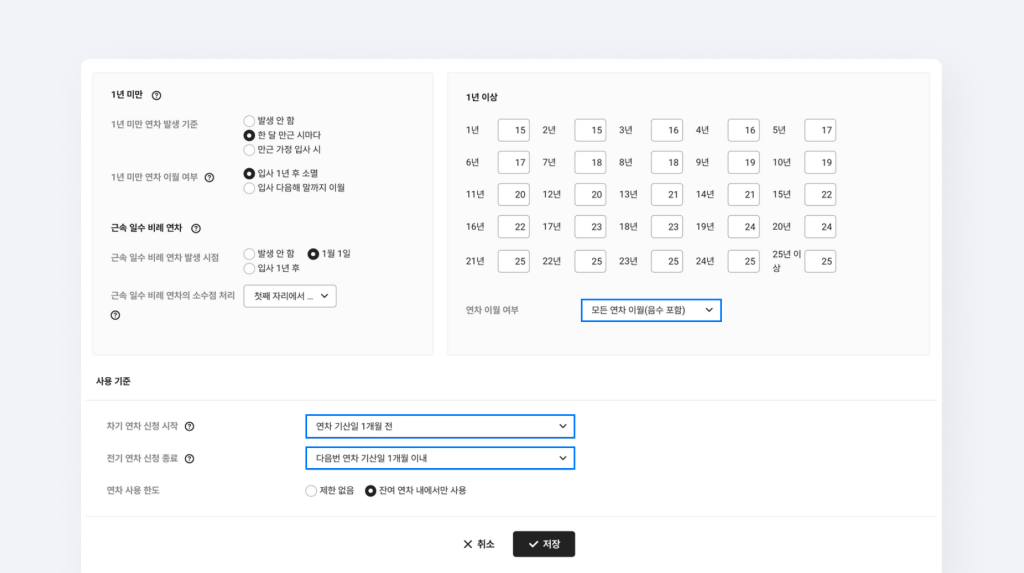Click the 7년 annual leave days field

click(590, 162)
